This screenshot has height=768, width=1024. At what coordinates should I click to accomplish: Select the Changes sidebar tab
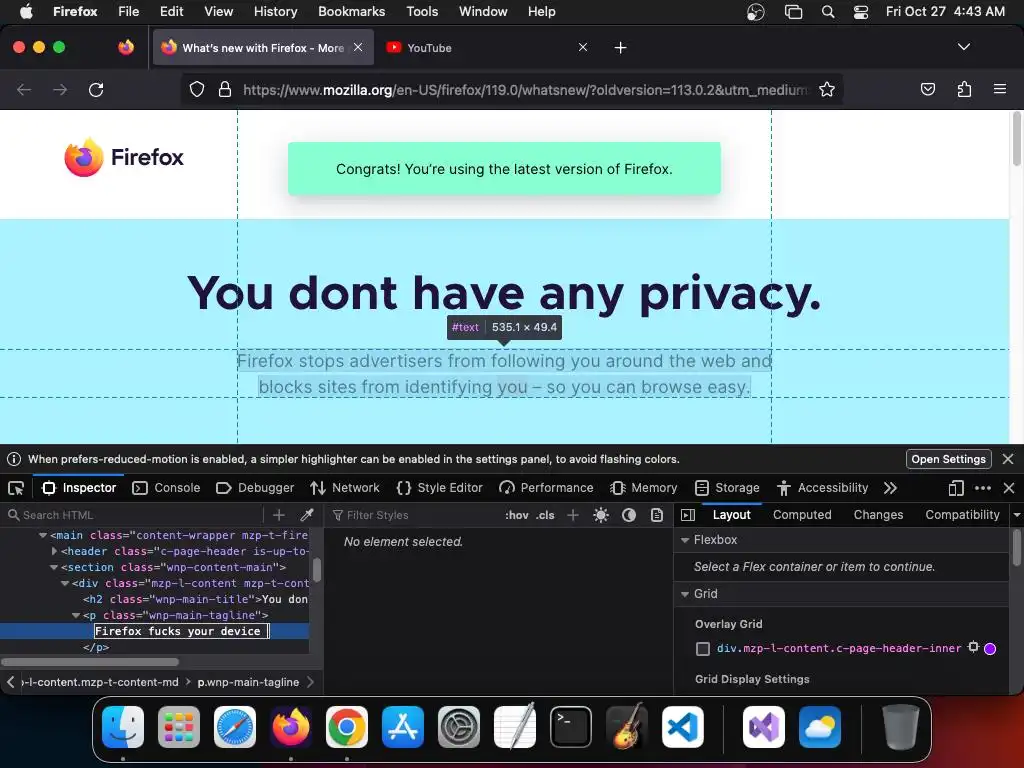[x=878, y=515]
